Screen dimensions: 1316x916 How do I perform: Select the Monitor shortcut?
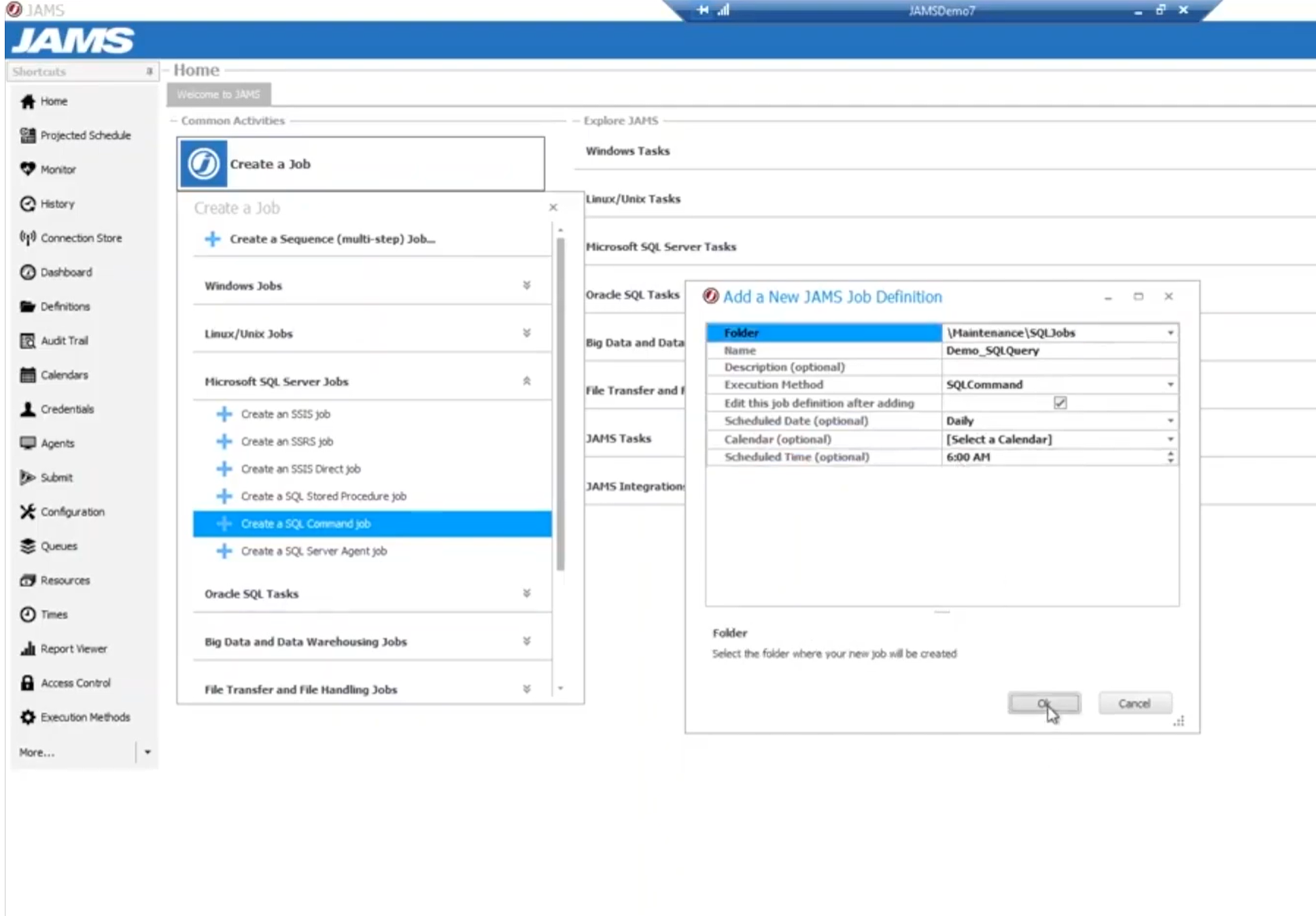tap(57, 169)
